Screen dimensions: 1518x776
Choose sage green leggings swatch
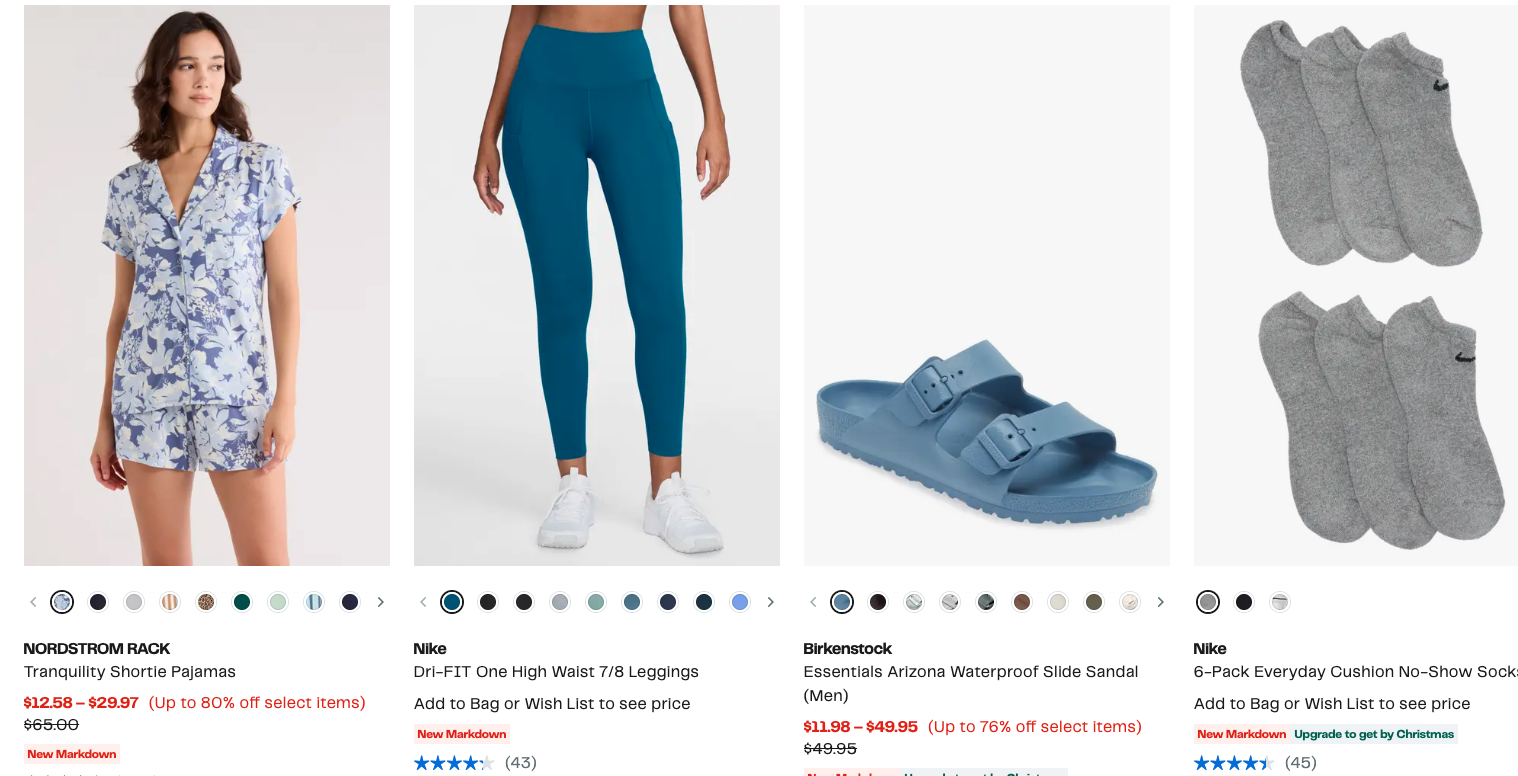tap(596, 602)
